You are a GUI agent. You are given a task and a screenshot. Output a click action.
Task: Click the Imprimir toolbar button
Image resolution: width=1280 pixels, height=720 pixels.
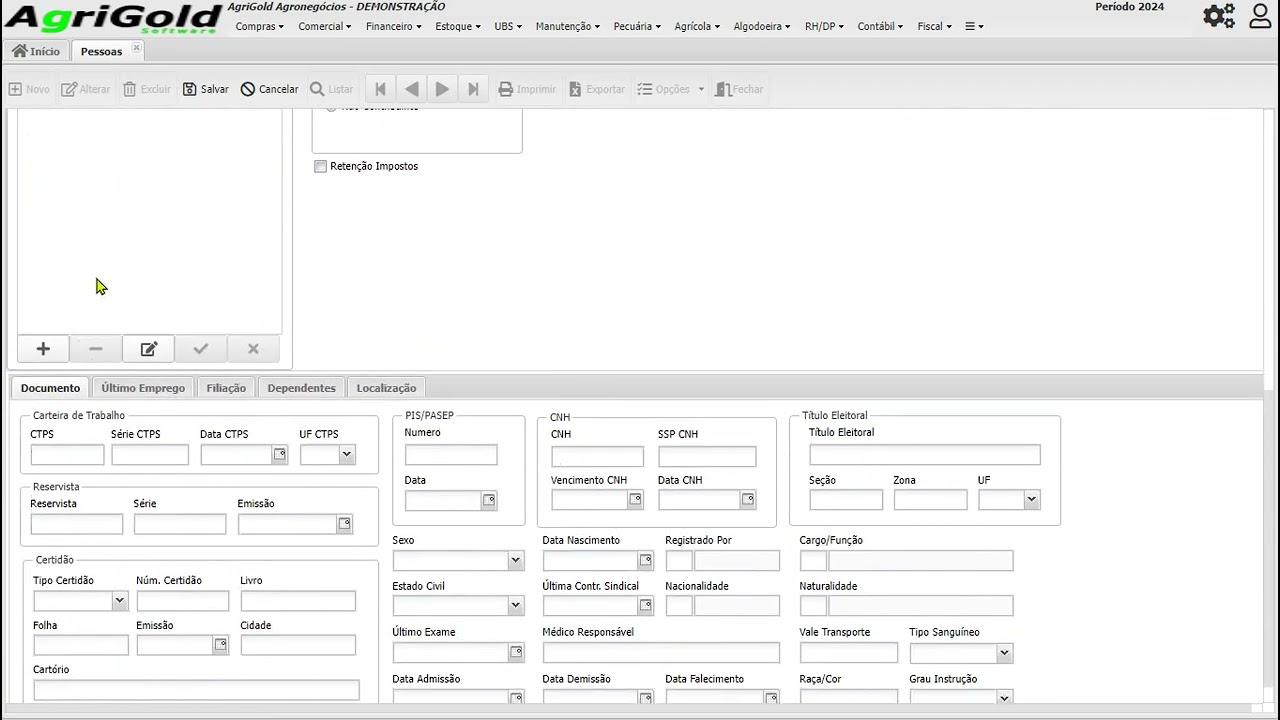point(527,89)
